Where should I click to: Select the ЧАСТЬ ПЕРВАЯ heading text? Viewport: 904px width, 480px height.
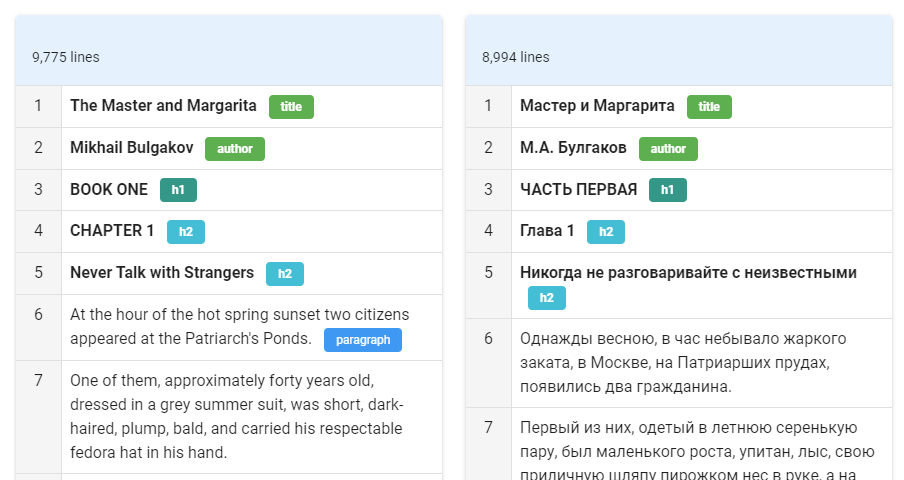click(578, 189)
